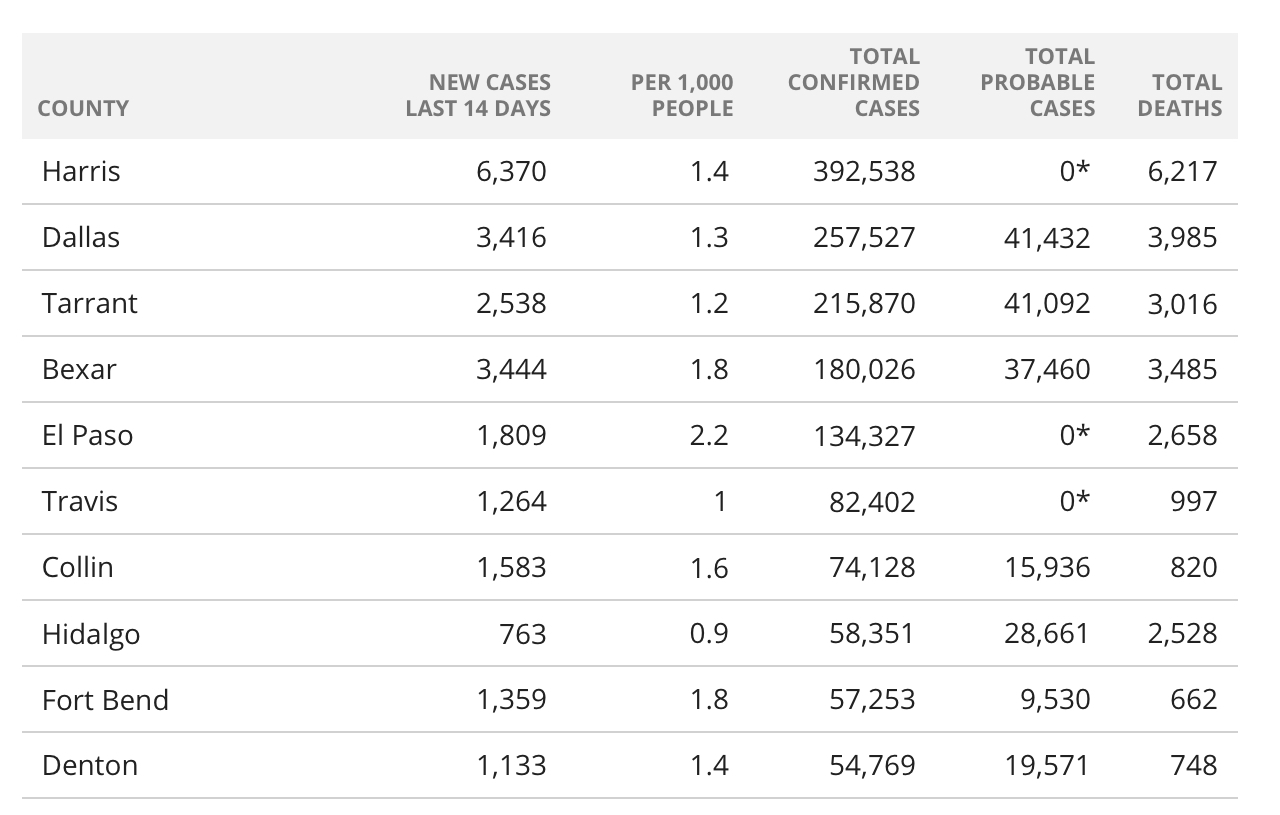Sort by the Total Deaths header

coord(1180,95)
